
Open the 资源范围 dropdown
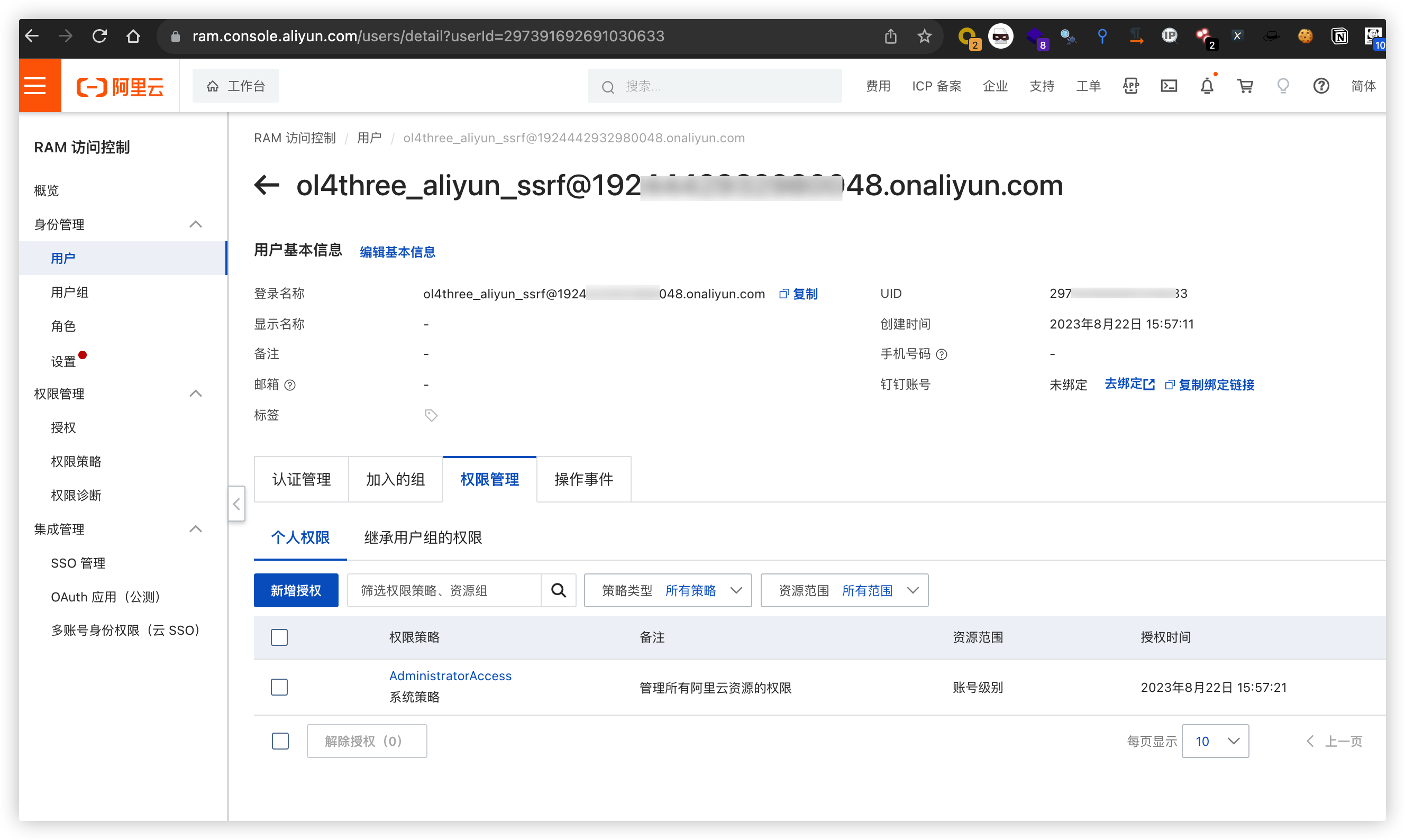(x=844, y=590)
